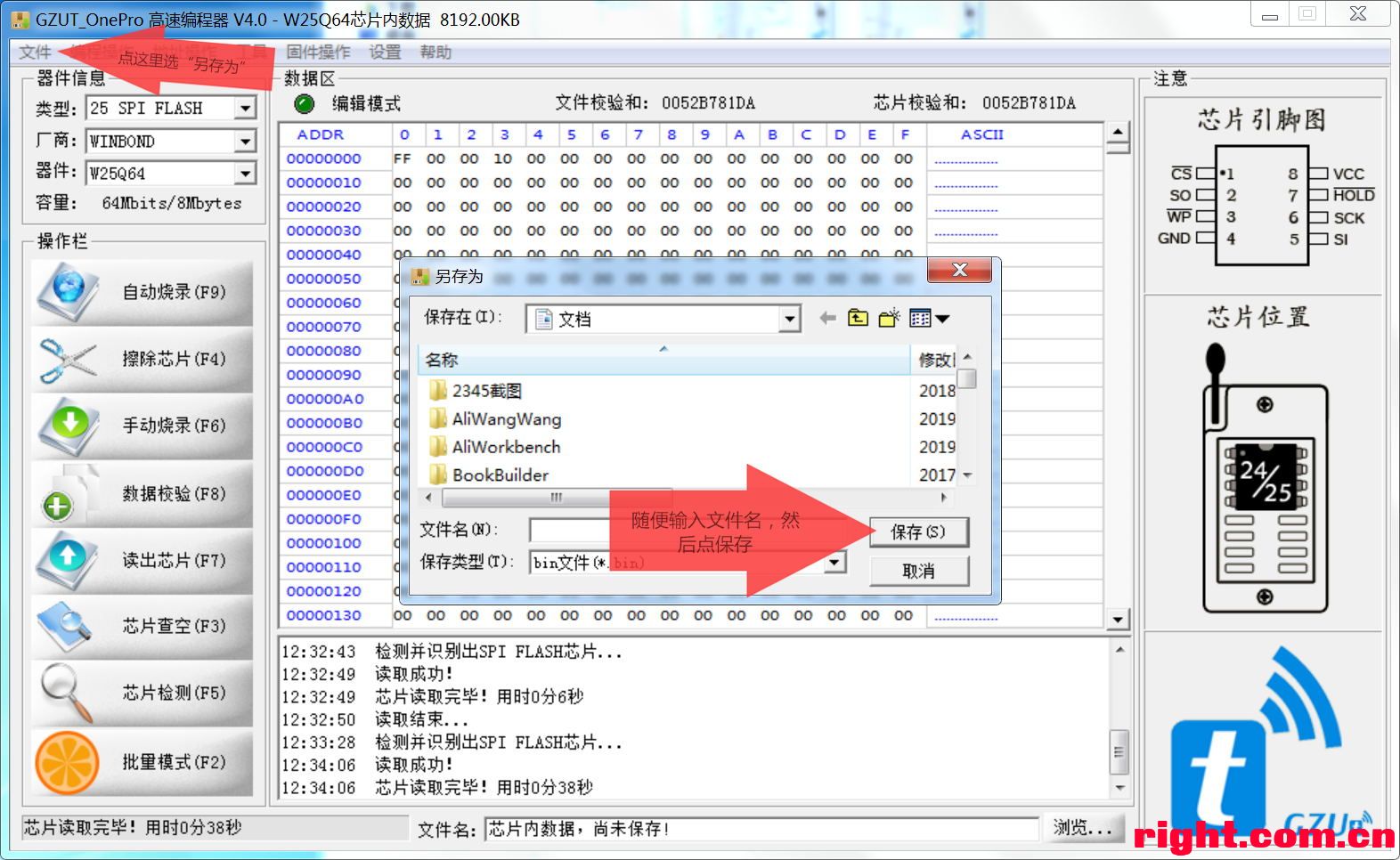Go back using the dialog's left arrow icon

coord(827,318)
